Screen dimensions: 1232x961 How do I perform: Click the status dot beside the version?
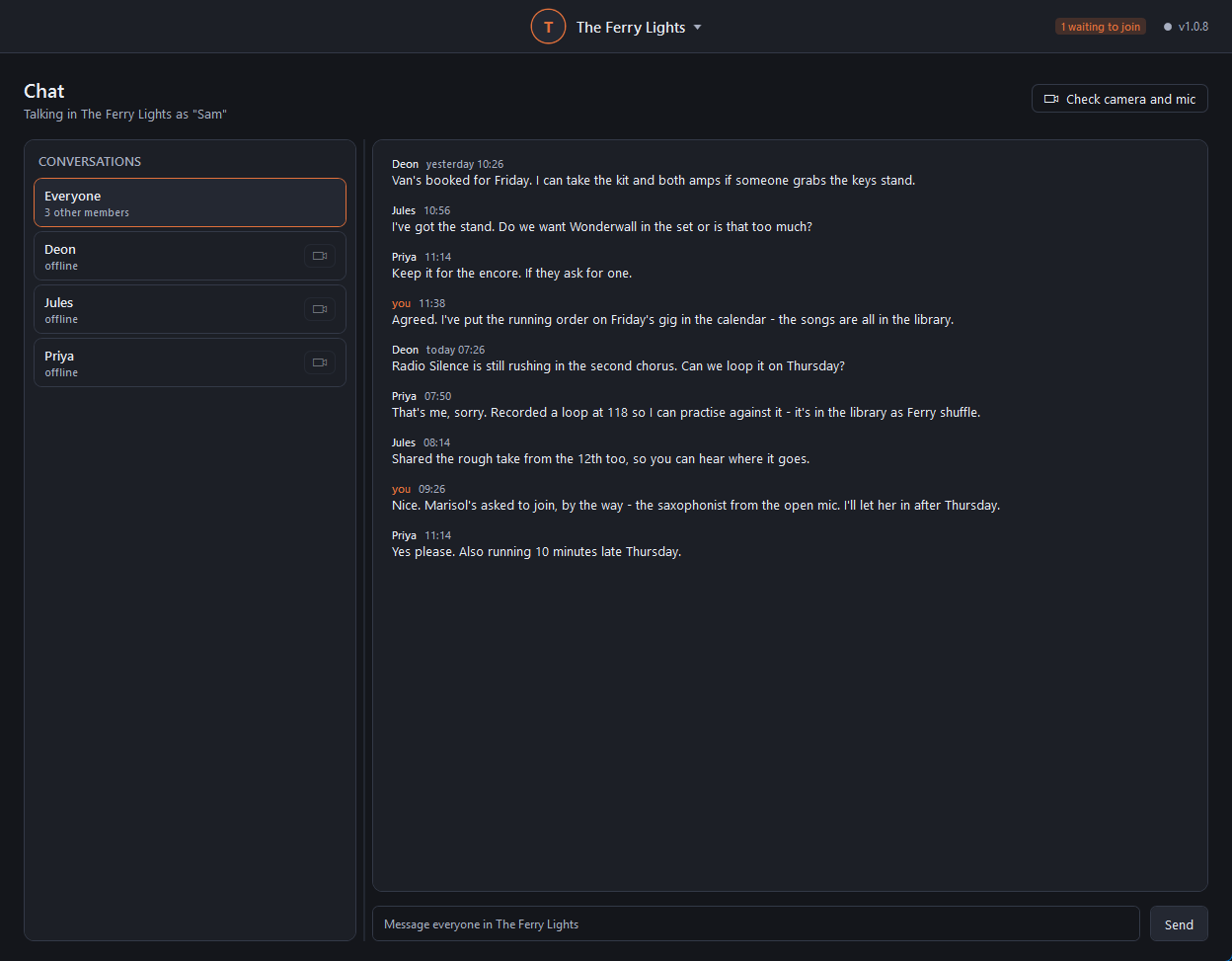point(1168,27)
